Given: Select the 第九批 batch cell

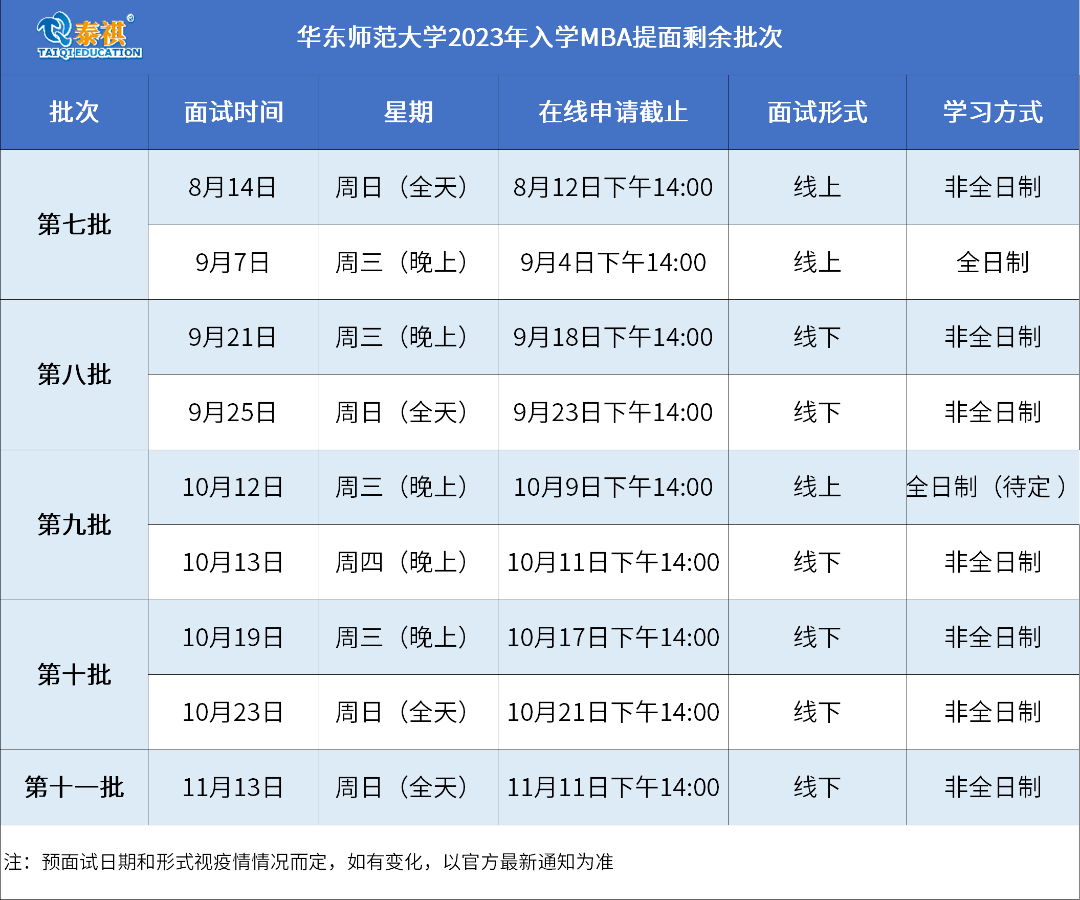Looking at the screenshot, I should coord(74,525).
